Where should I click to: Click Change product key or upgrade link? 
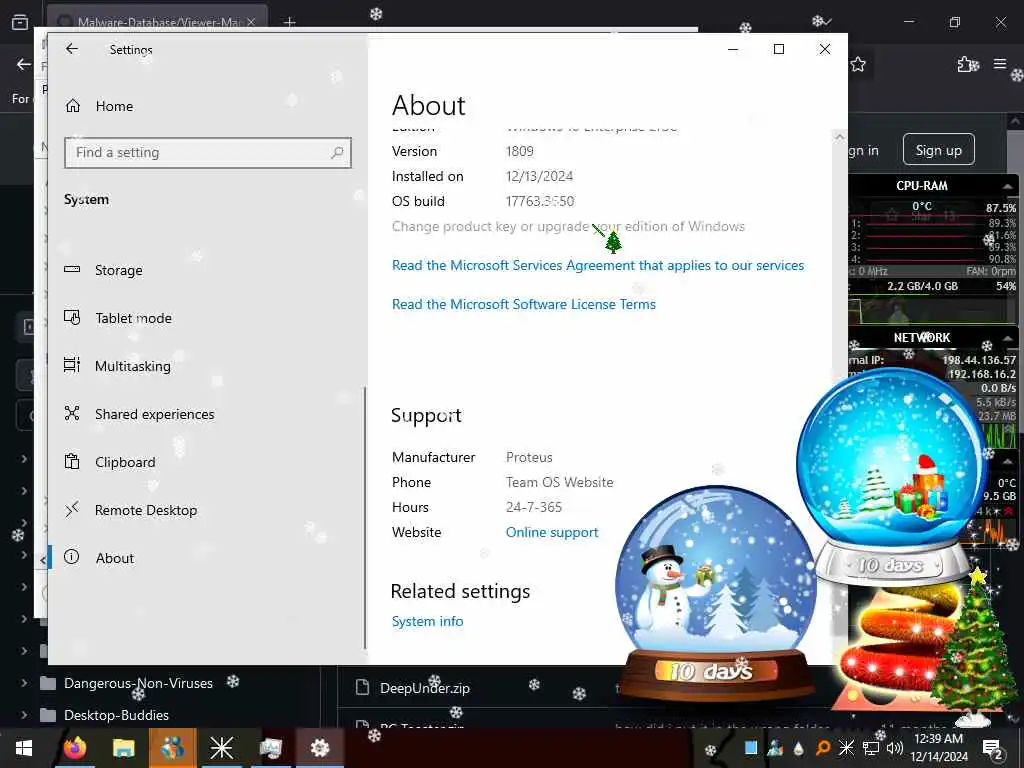pyautogui.click(x=568, y=226)
